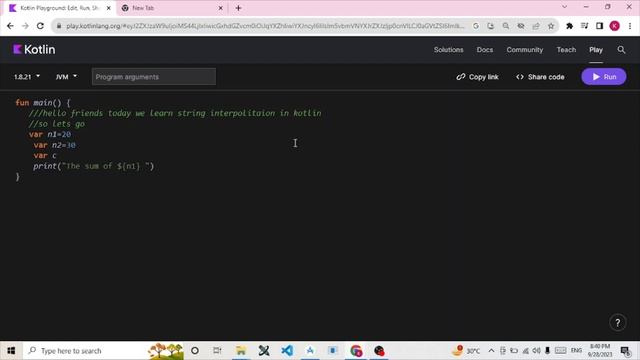The image size is (640, 360).
Task: Go to the Community page
Action: (x=524, y=50)
